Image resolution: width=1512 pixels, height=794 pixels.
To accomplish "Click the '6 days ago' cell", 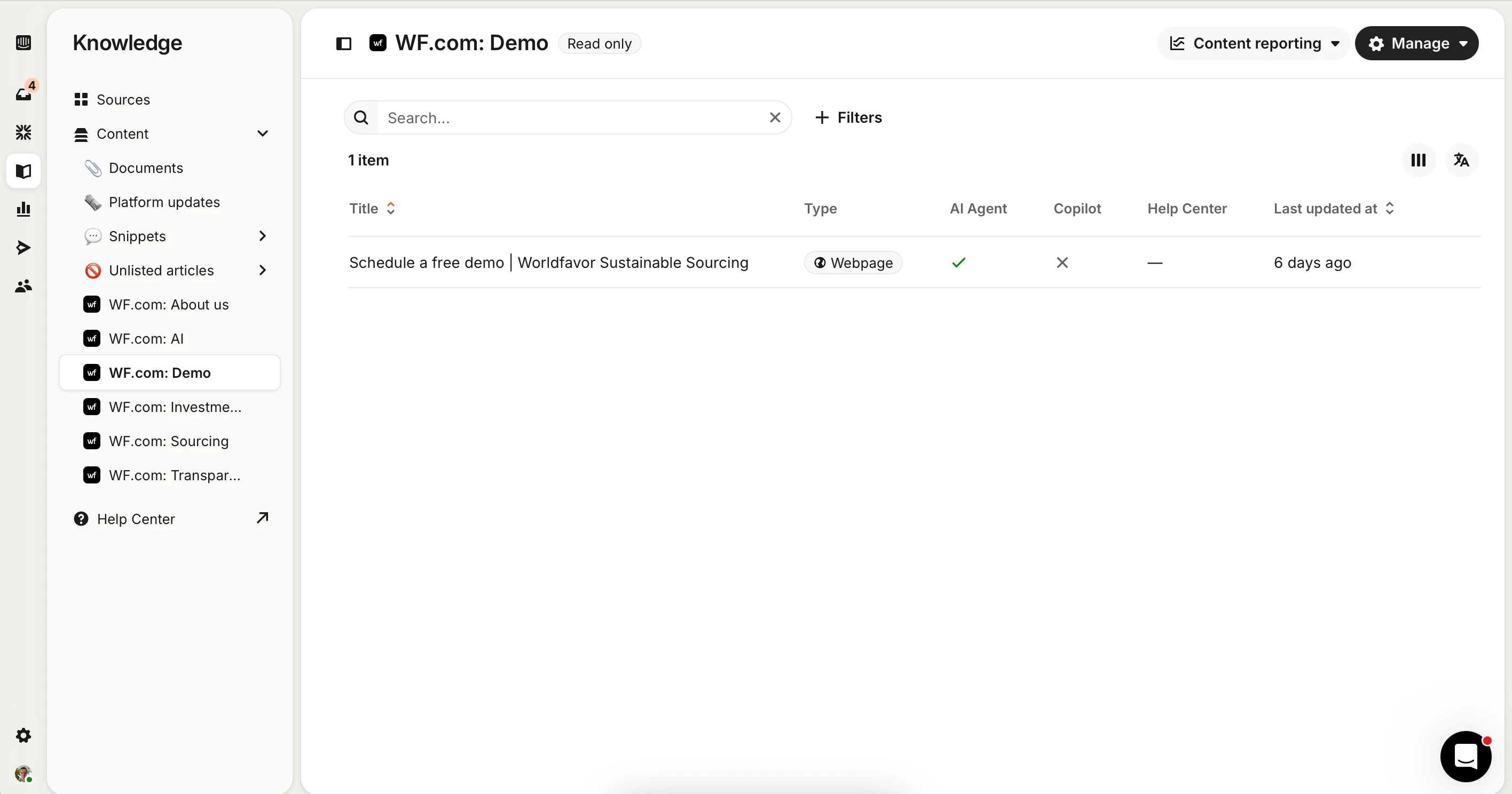I will pyautogui.click(x=1312, y=263).
